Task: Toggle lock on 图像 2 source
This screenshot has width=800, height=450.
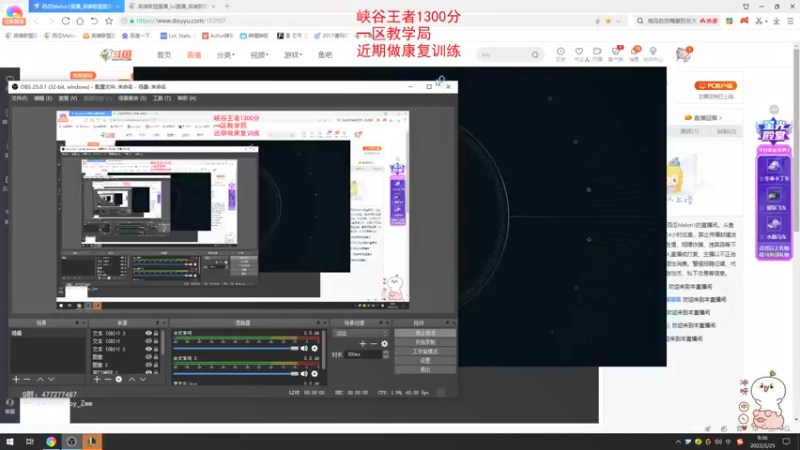Action: [156, 365]
